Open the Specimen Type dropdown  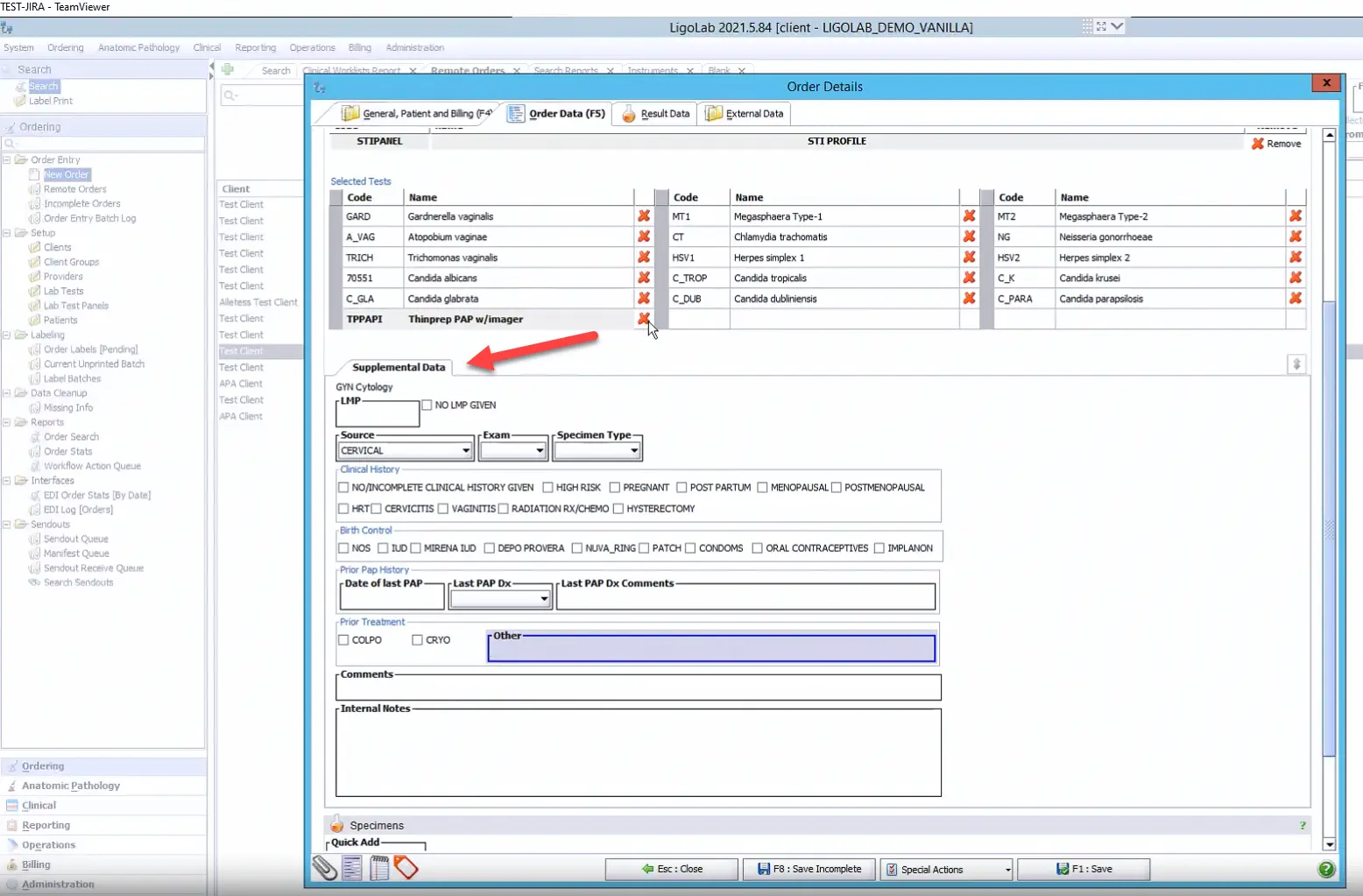point(597,450)
